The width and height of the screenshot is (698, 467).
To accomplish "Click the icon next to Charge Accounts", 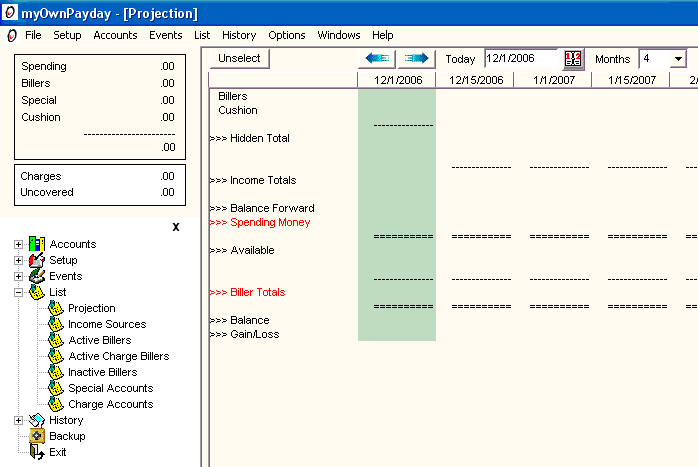I will click(56, 404).
